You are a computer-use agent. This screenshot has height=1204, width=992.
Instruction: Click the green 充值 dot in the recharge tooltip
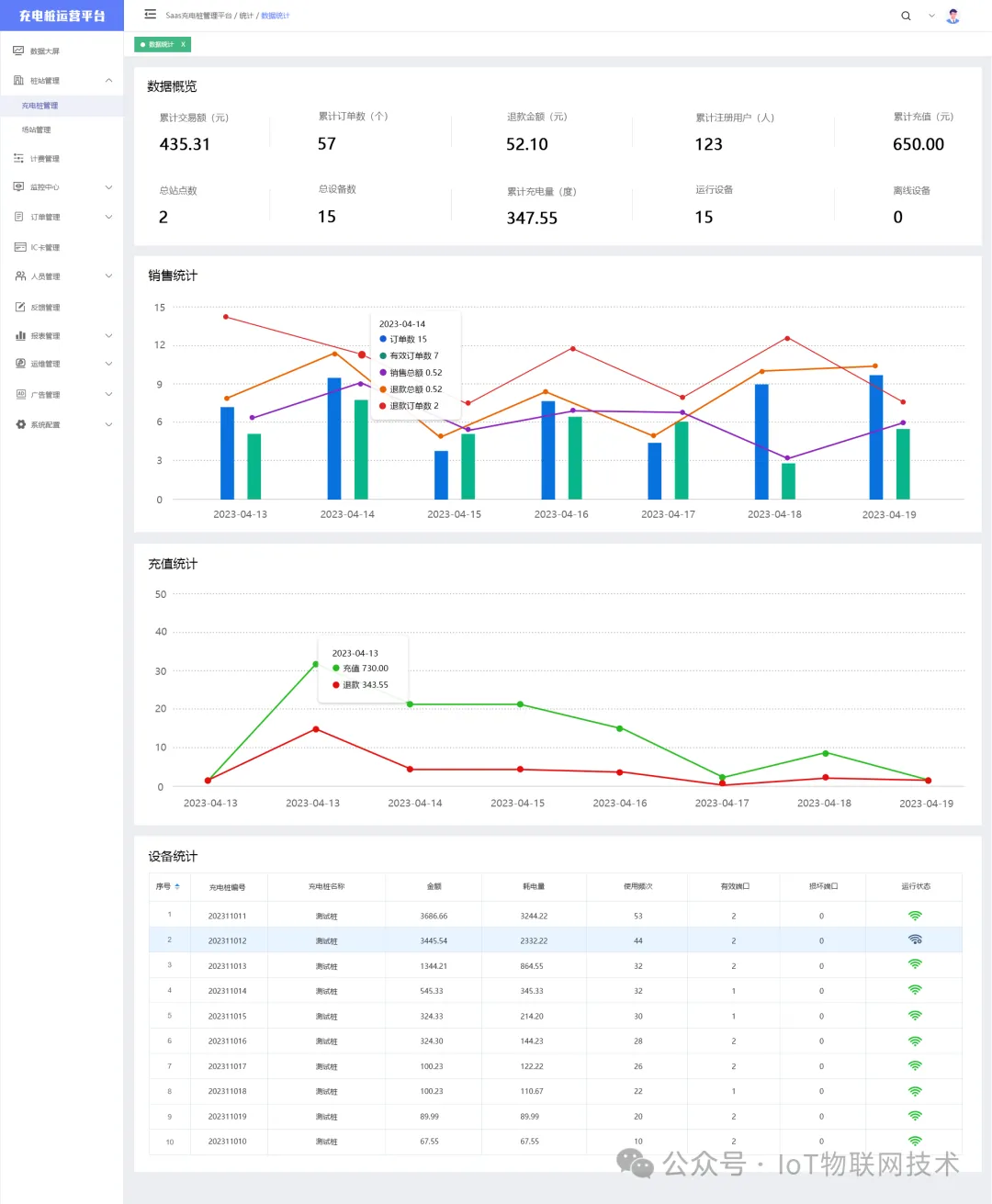(x=336, y=668)
